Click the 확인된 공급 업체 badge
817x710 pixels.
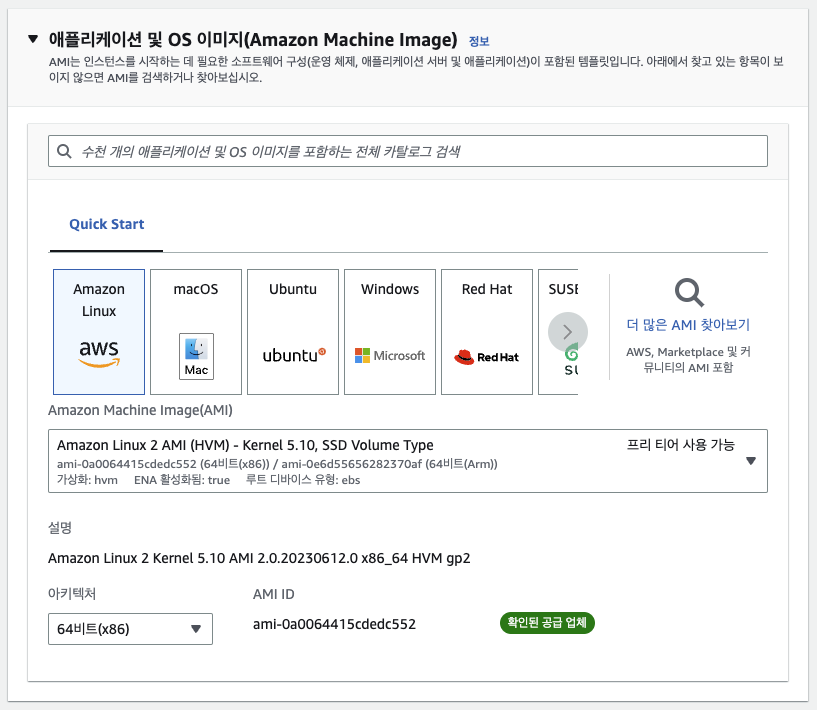tap(547, 623)
